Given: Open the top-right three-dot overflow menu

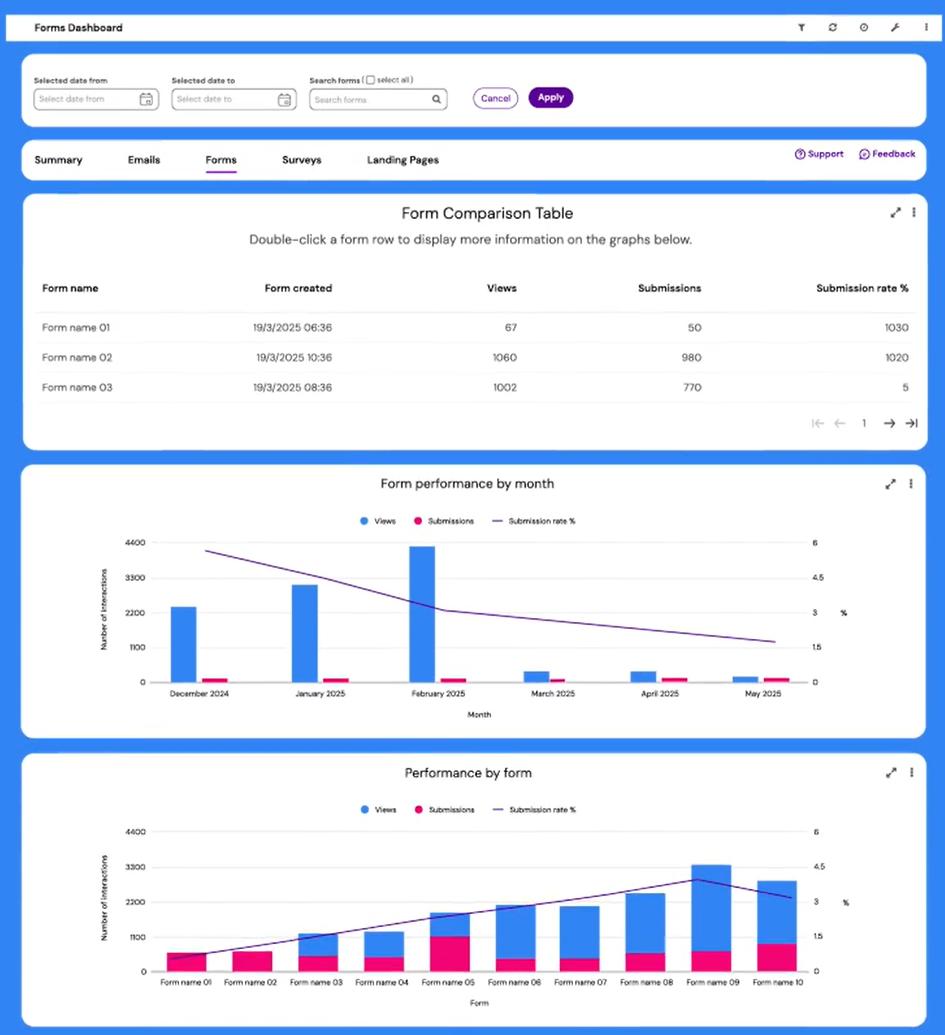Looking at the screenshot, I should (926, 28).
